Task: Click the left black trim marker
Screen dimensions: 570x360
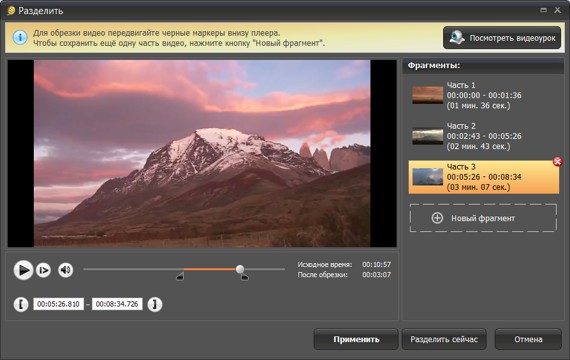Action: pyautogui.click(x=180, y=277)
